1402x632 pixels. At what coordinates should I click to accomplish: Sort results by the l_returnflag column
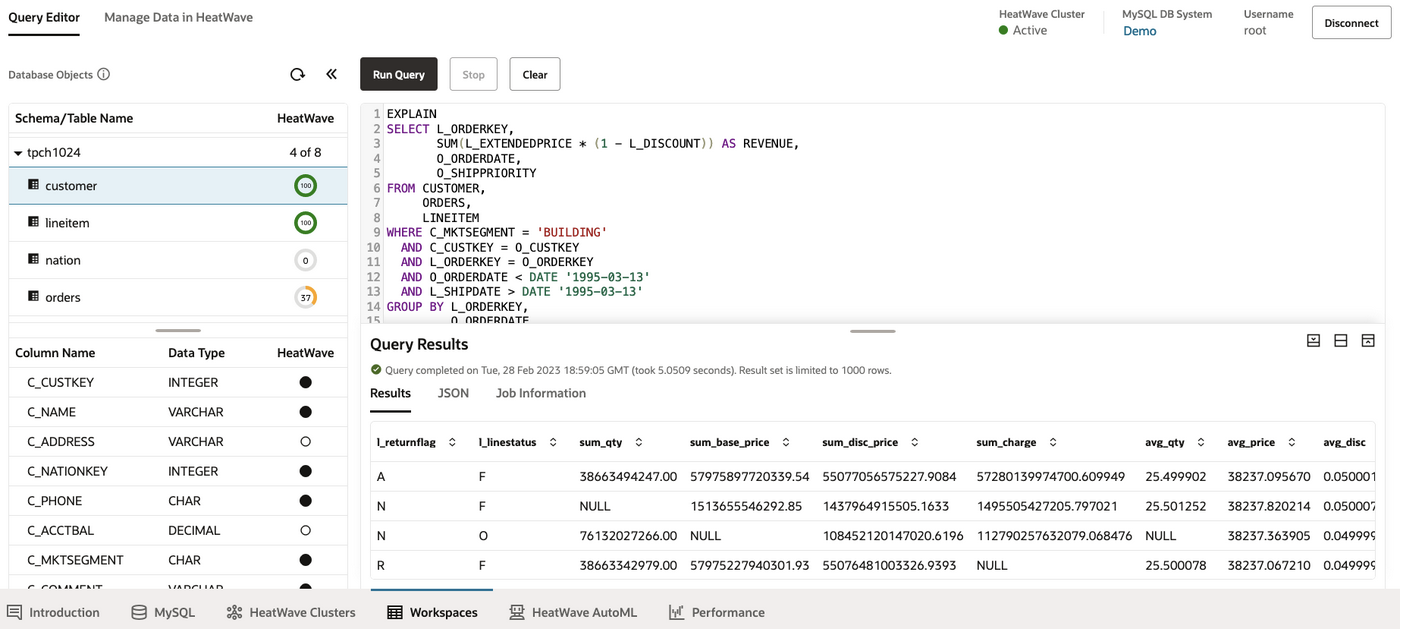tap(452, 443)
